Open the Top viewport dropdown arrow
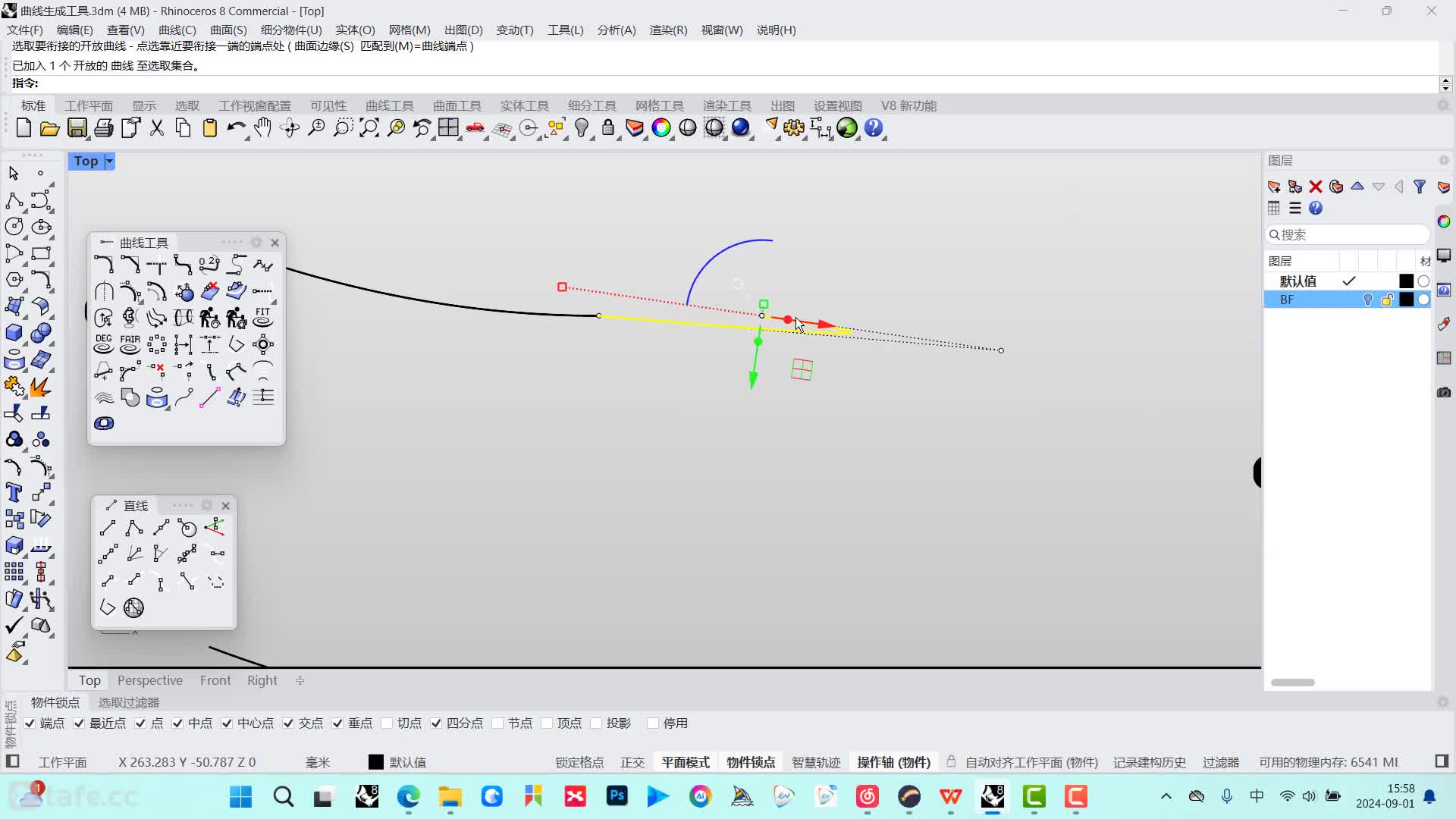This screenshot has height=819, width=1456. [109, 161]
